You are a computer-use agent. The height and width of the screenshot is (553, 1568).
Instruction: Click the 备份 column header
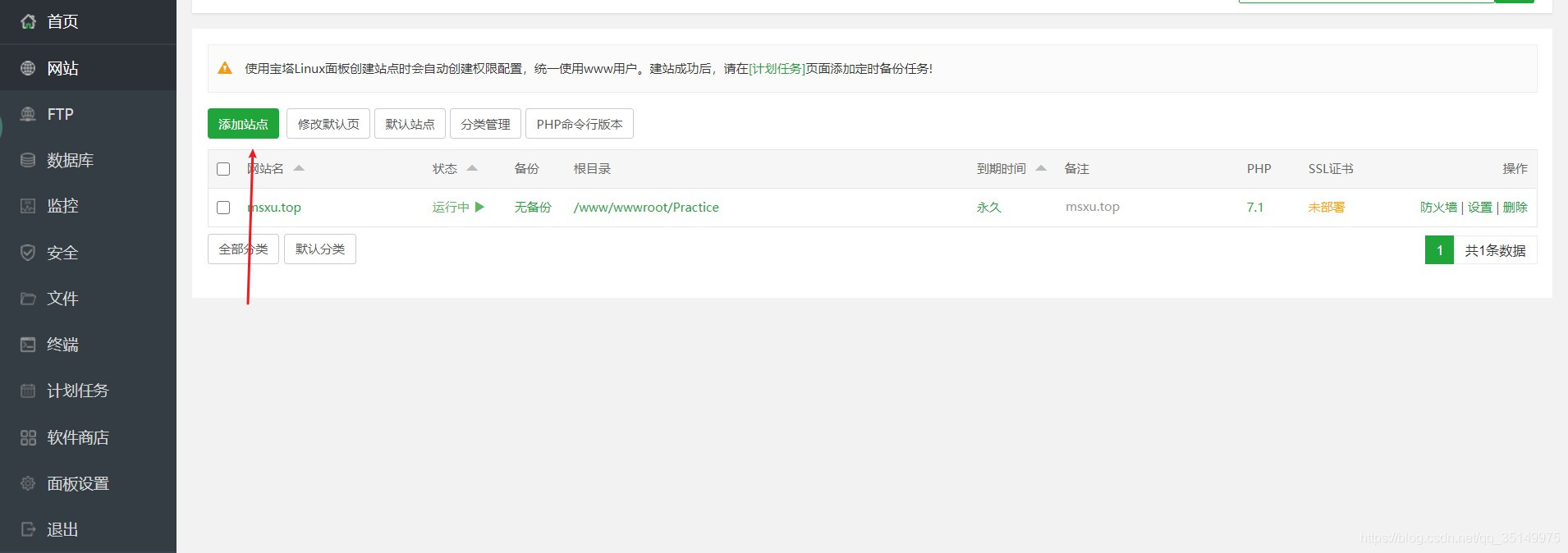coord(527,168)
